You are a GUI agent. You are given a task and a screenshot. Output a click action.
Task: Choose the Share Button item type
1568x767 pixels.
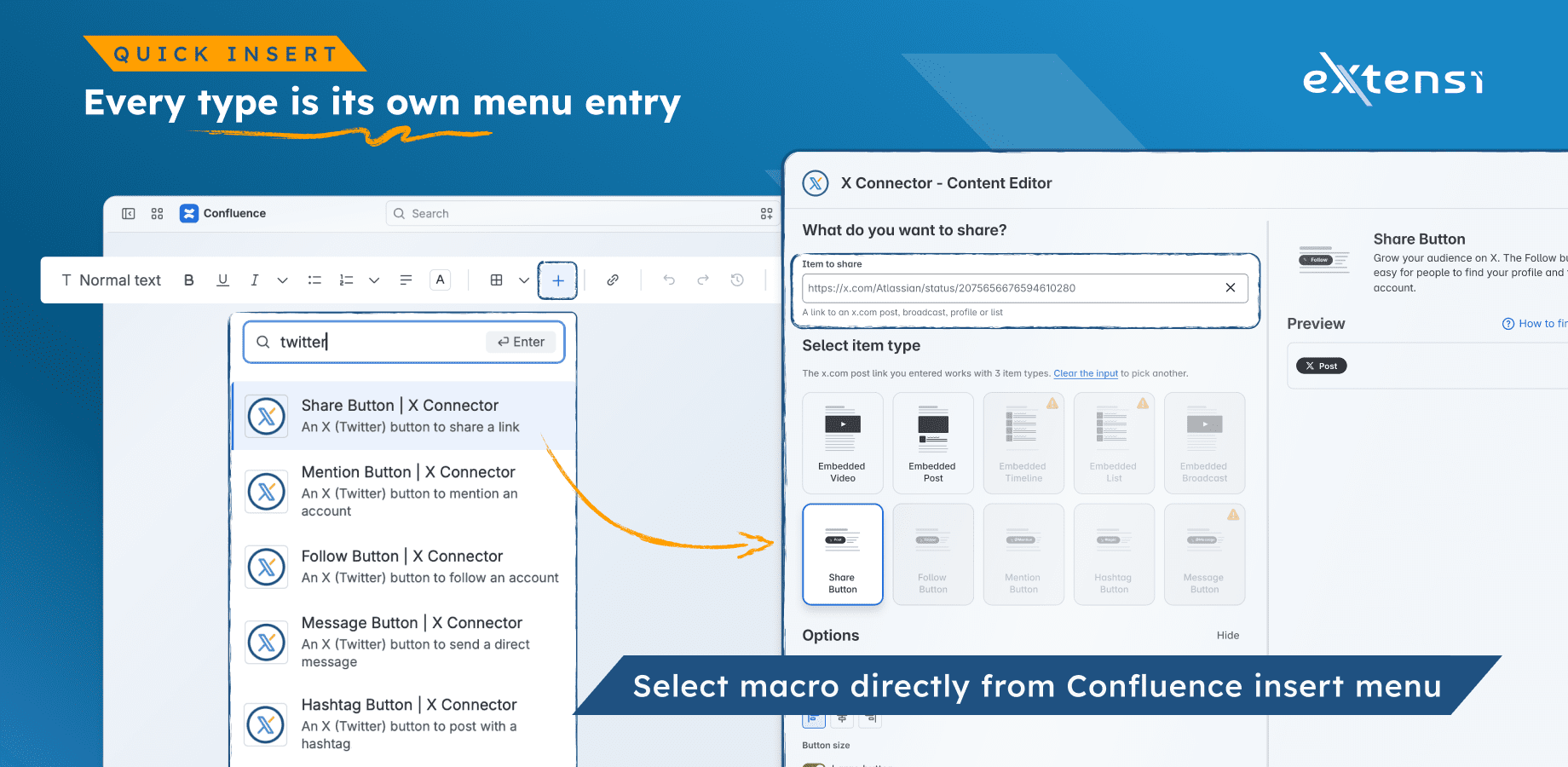[x=842, y=554]
